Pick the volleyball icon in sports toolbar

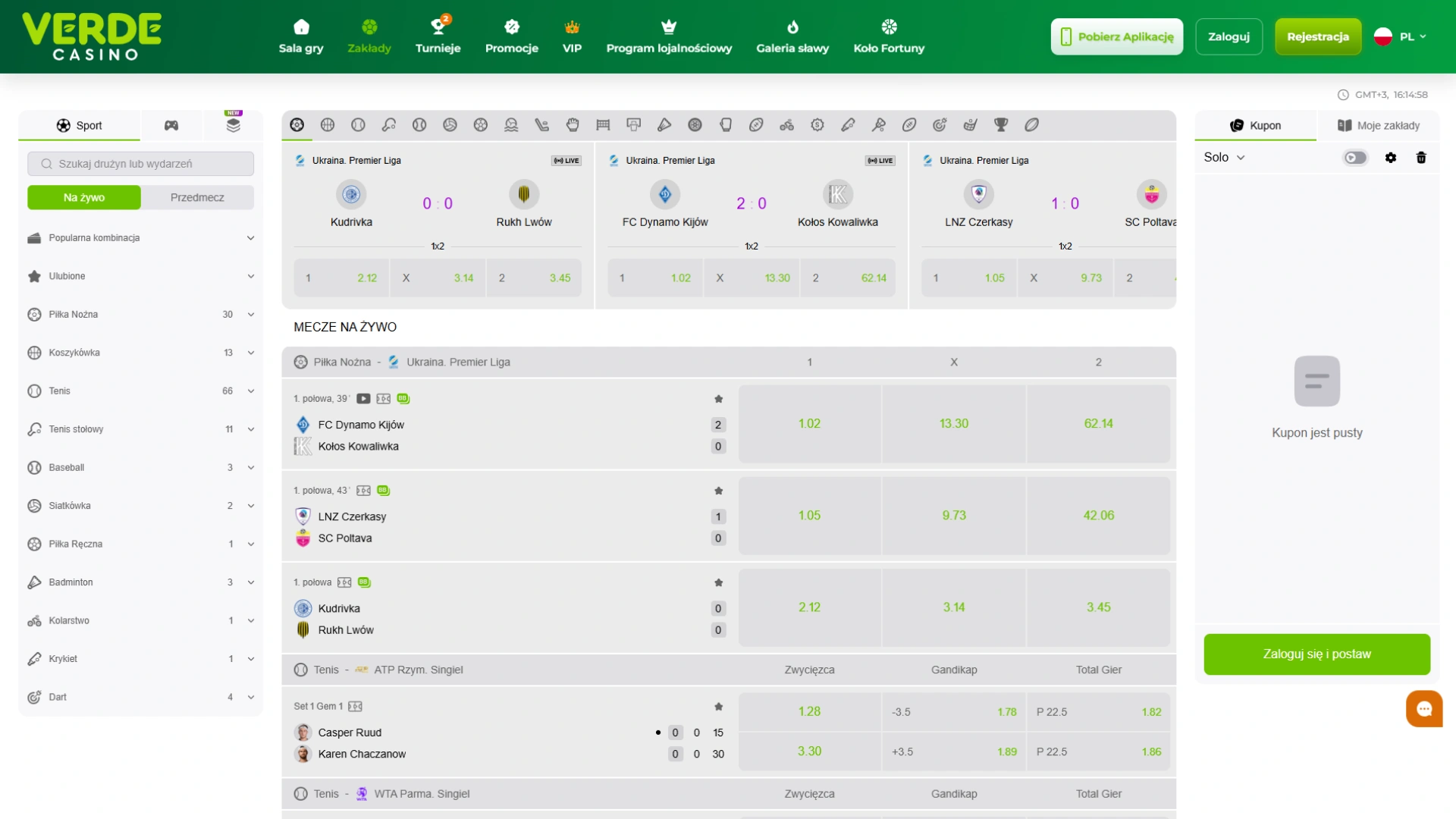(x=450, y=125)
